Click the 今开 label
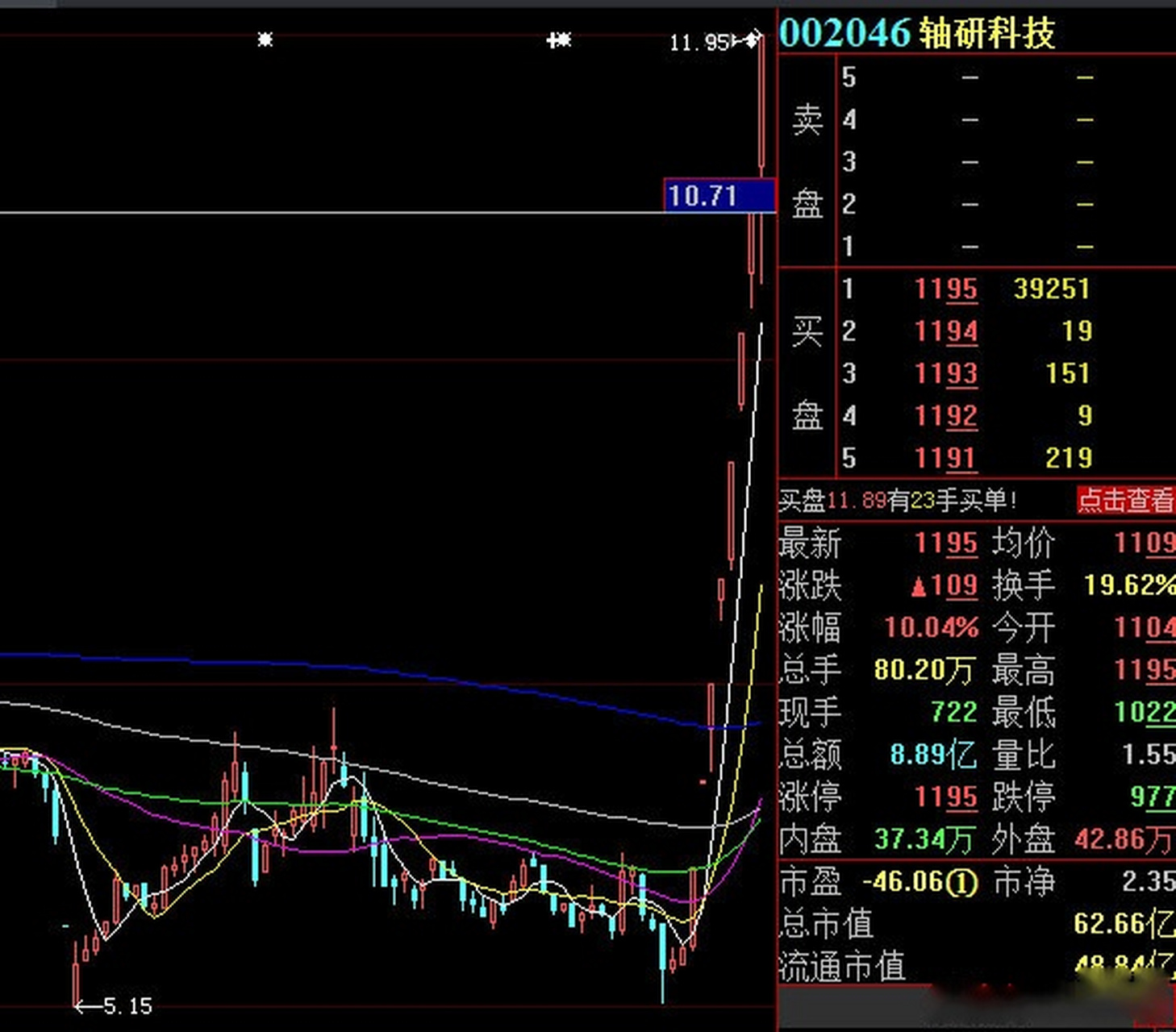Image resolution: width=1176 pixels, height=1032 pixels. [x=1023, y=627]
